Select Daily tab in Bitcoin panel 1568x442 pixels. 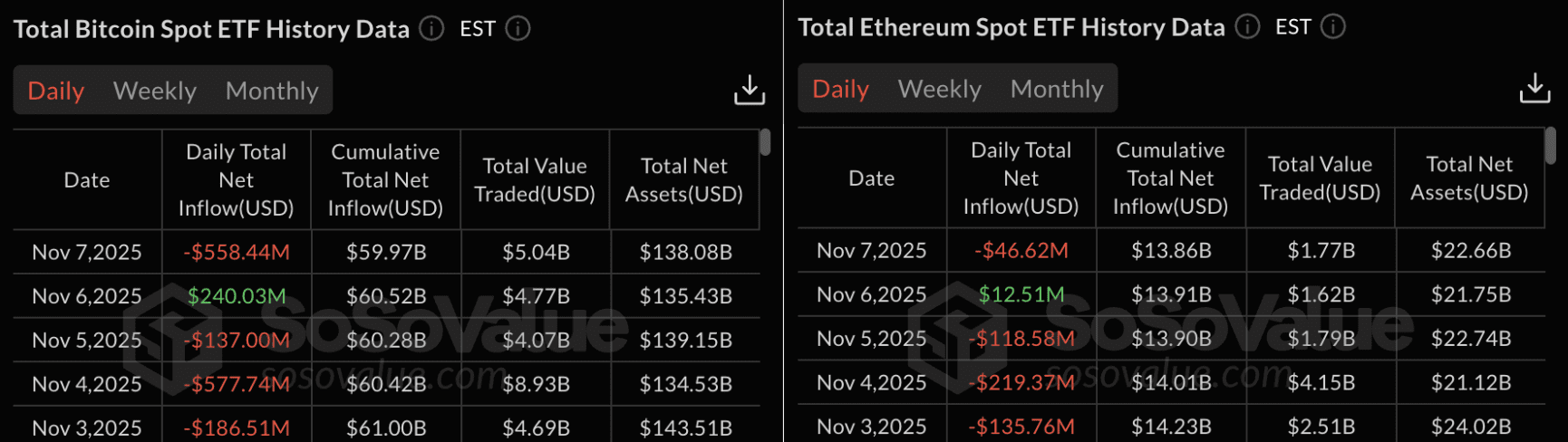coord(56,91)
